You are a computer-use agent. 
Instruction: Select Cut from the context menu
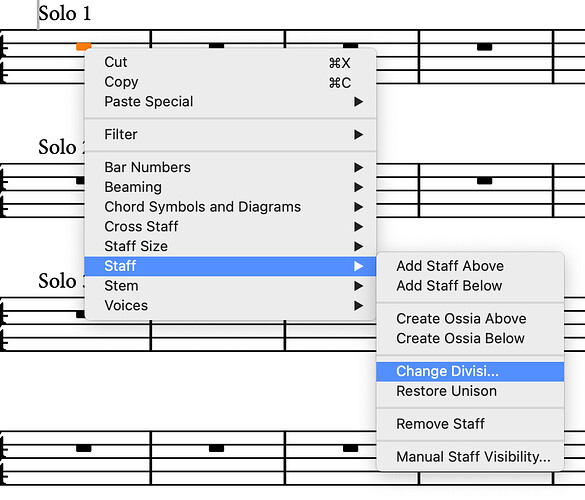point(230,62)
